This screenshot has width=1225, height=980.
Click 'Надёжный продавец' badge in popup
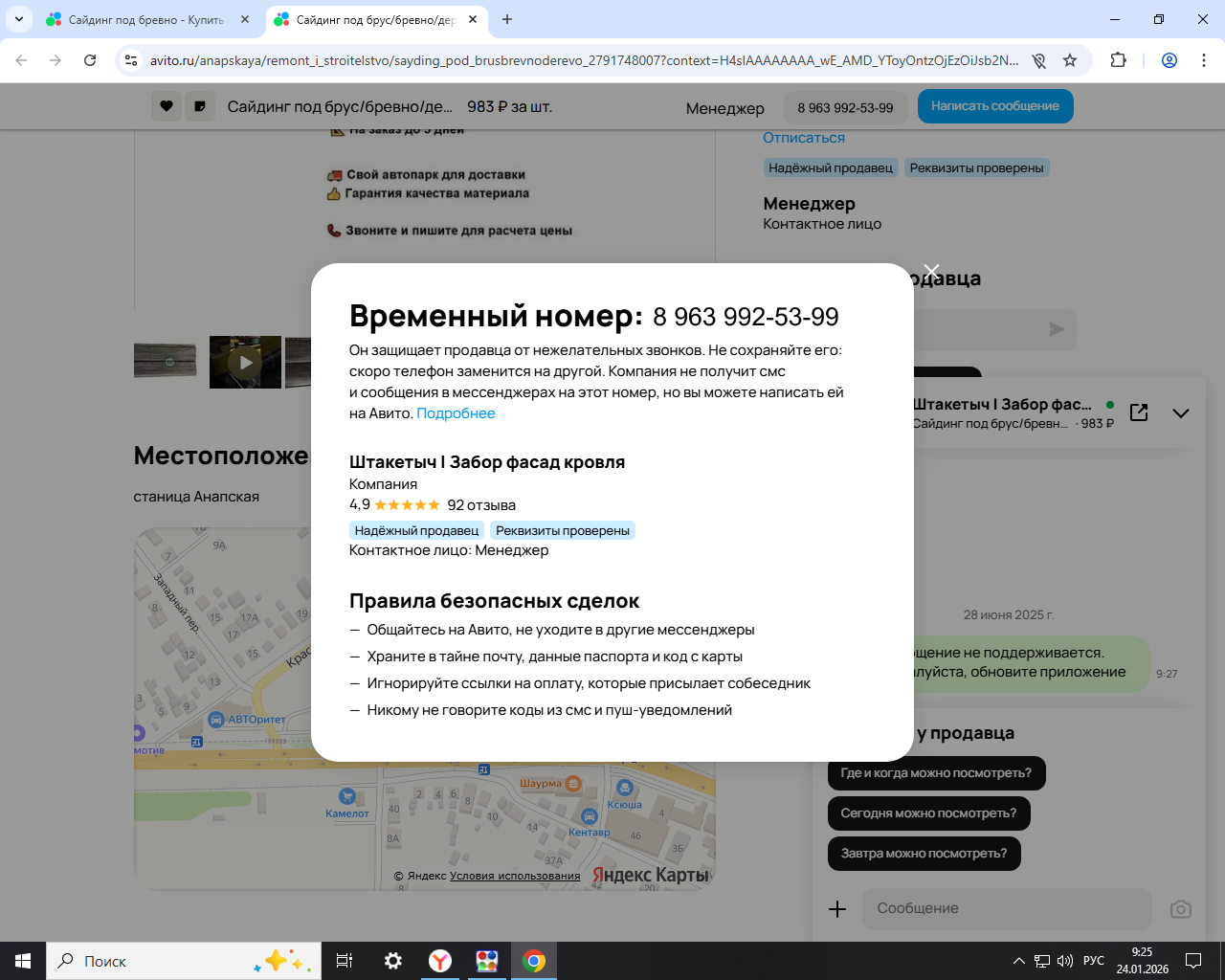coord(416,530)
